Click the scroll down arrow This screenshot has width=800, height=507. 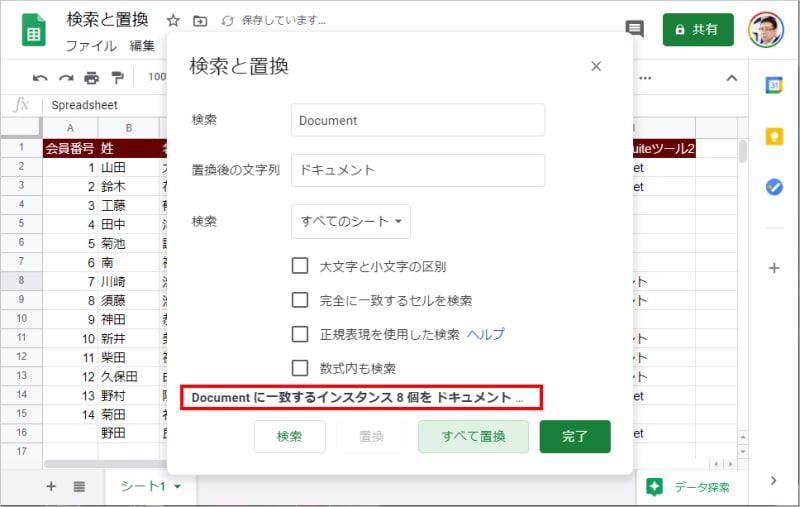pos(742,451)
